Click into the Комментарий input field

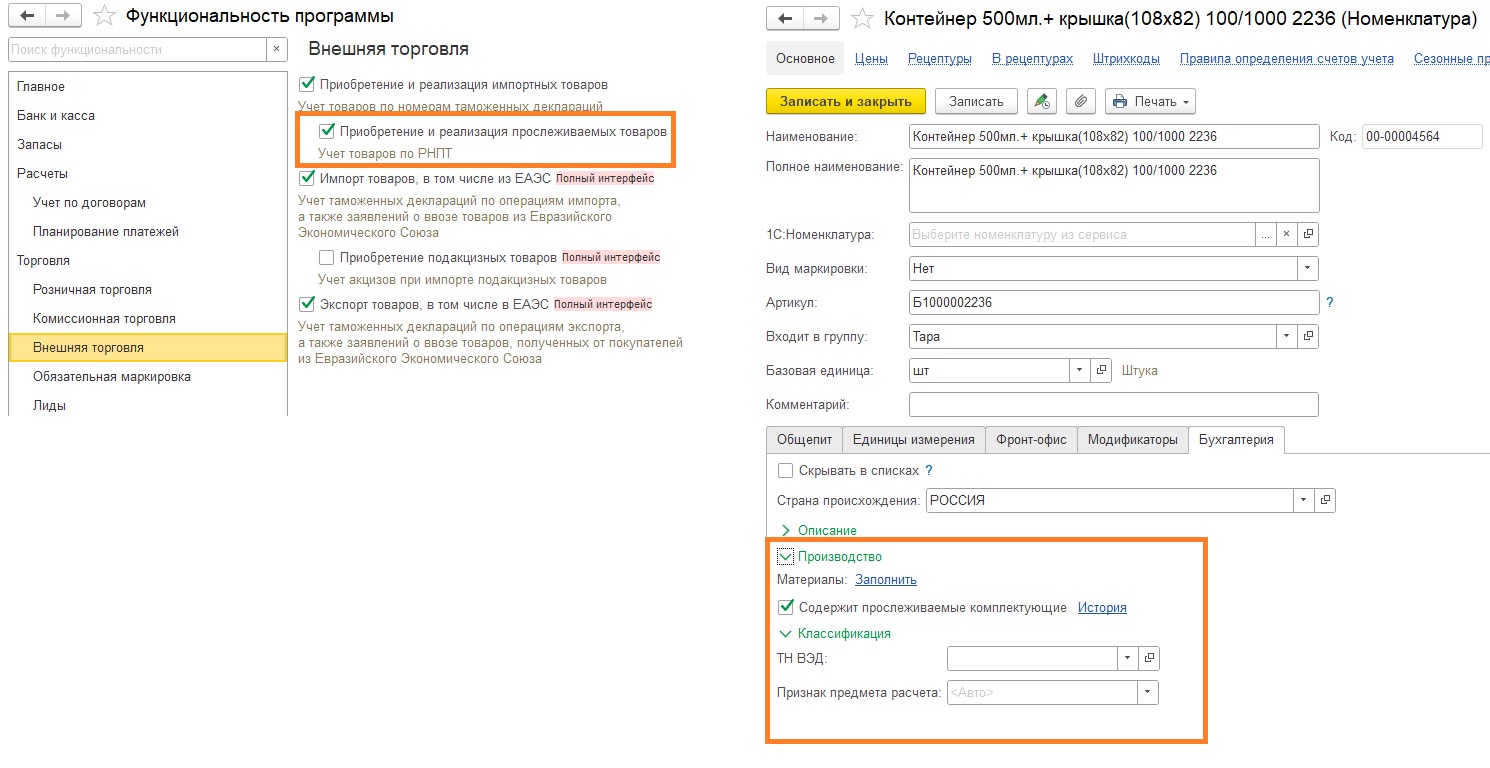click(x=1113, y=404)
